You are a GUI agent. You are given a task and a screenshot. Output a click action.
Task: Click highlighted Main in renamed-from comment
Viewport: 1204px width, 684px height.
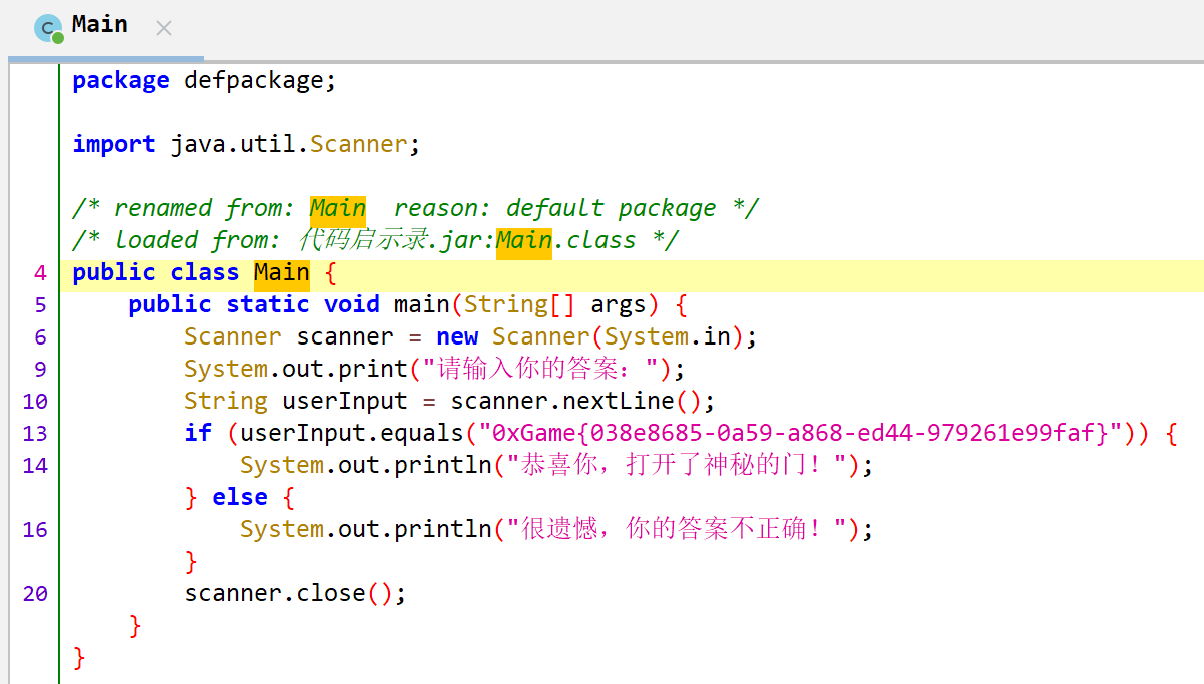[337, 208]
